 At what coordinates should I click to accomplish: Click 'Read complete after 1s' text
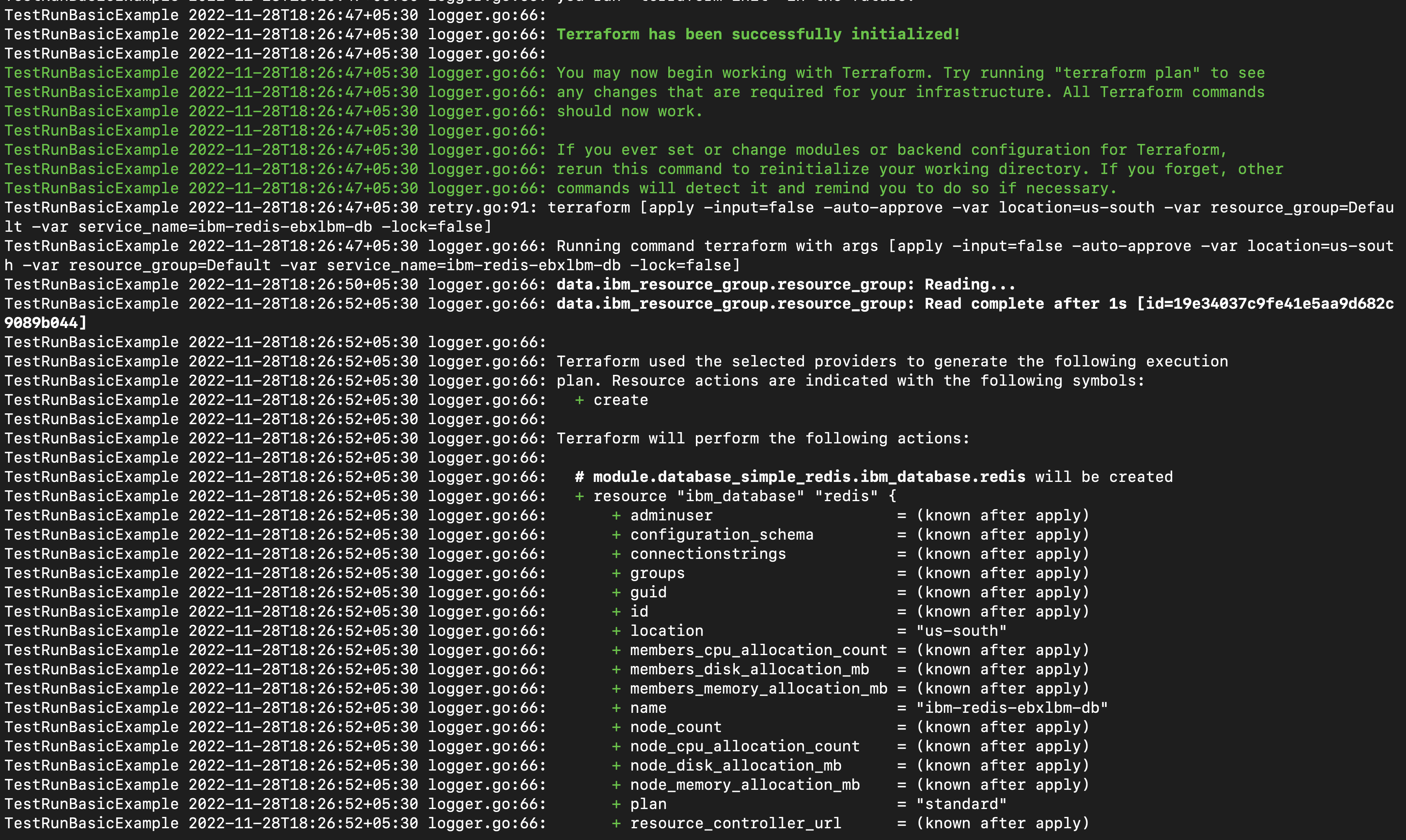1026,304
